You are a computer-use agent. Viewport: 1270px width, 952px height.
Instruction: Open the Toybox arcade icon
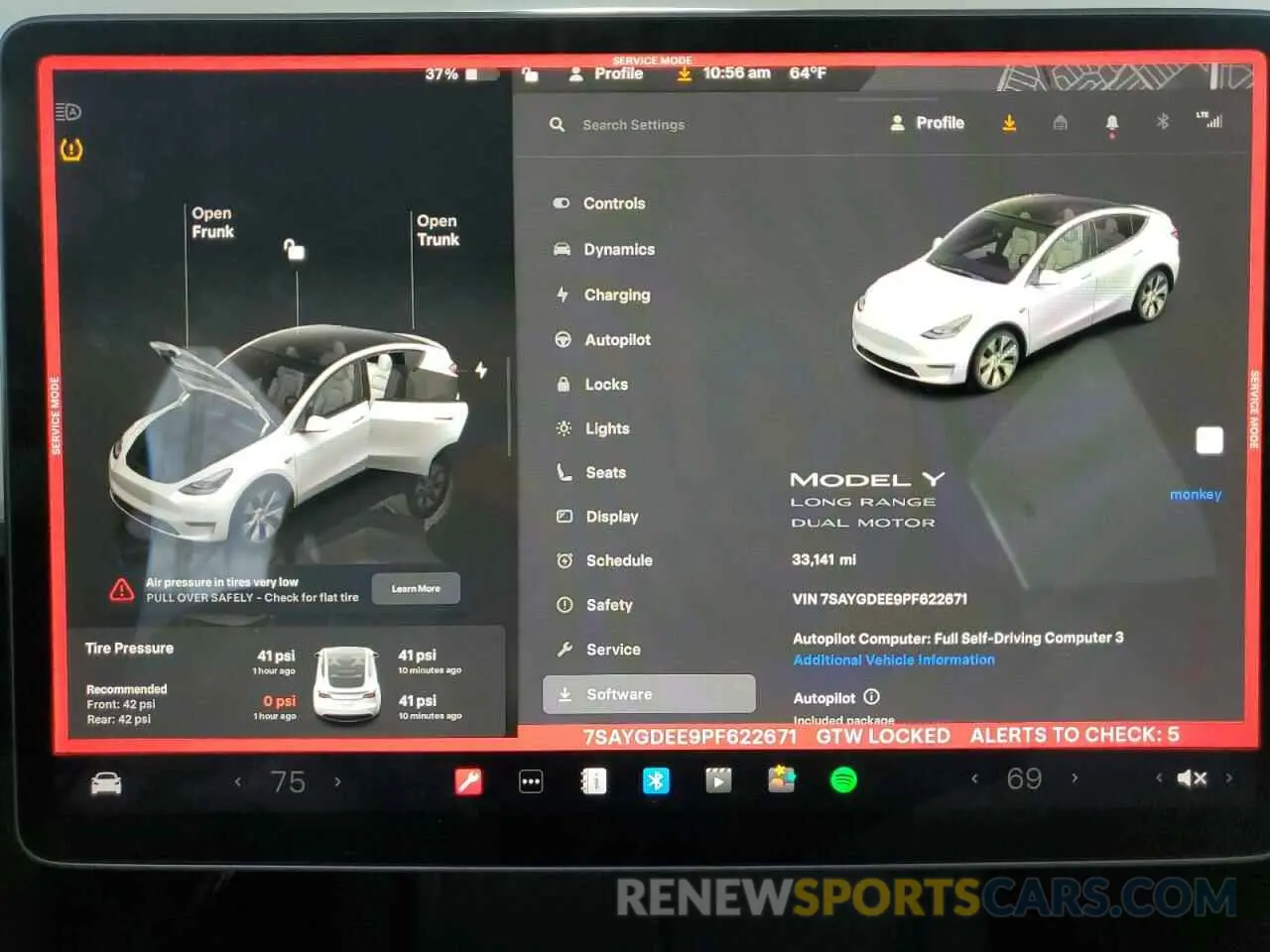(782, 779)
